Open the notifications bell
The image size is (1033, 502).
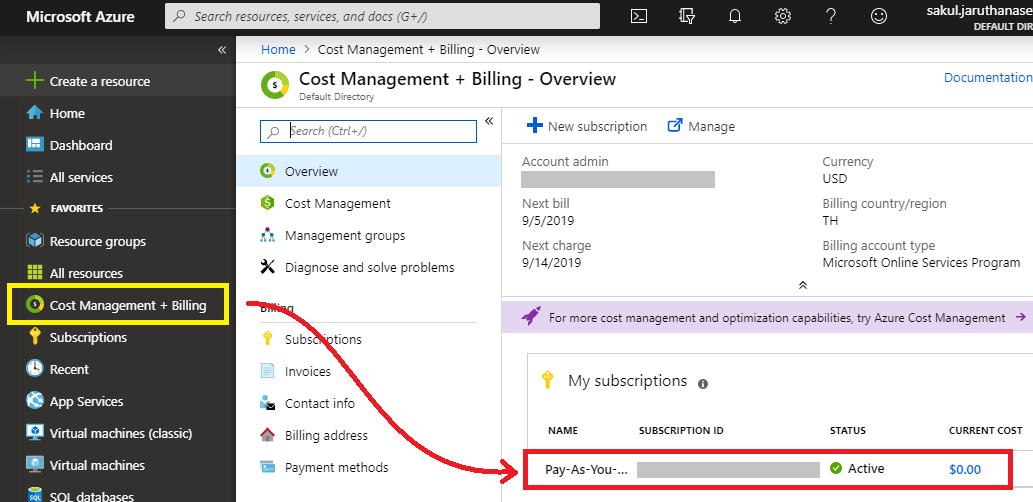coord(735,16)
